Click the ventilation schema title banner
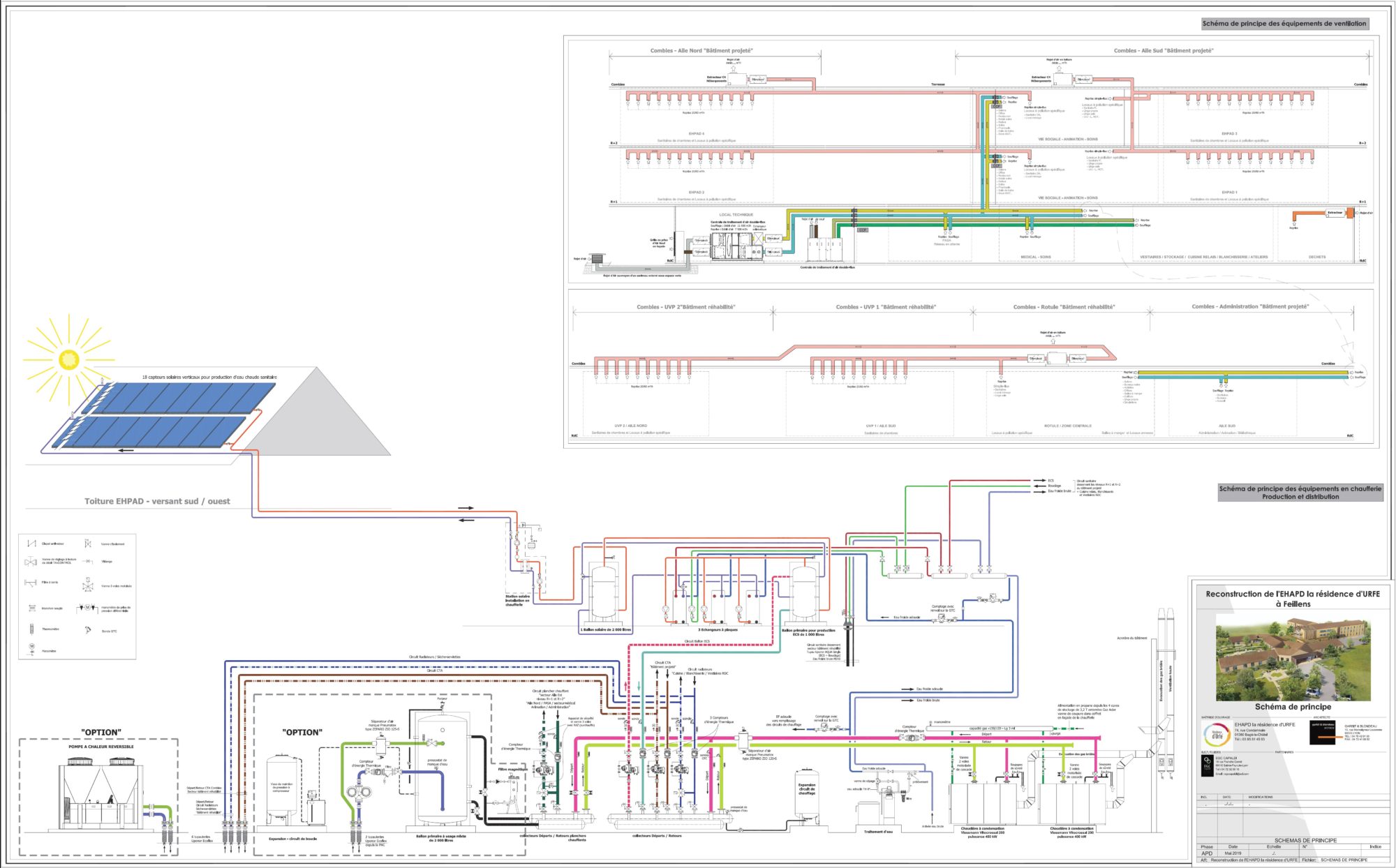The width and height of the screenshot is (1396, 868). point(1284,24)
